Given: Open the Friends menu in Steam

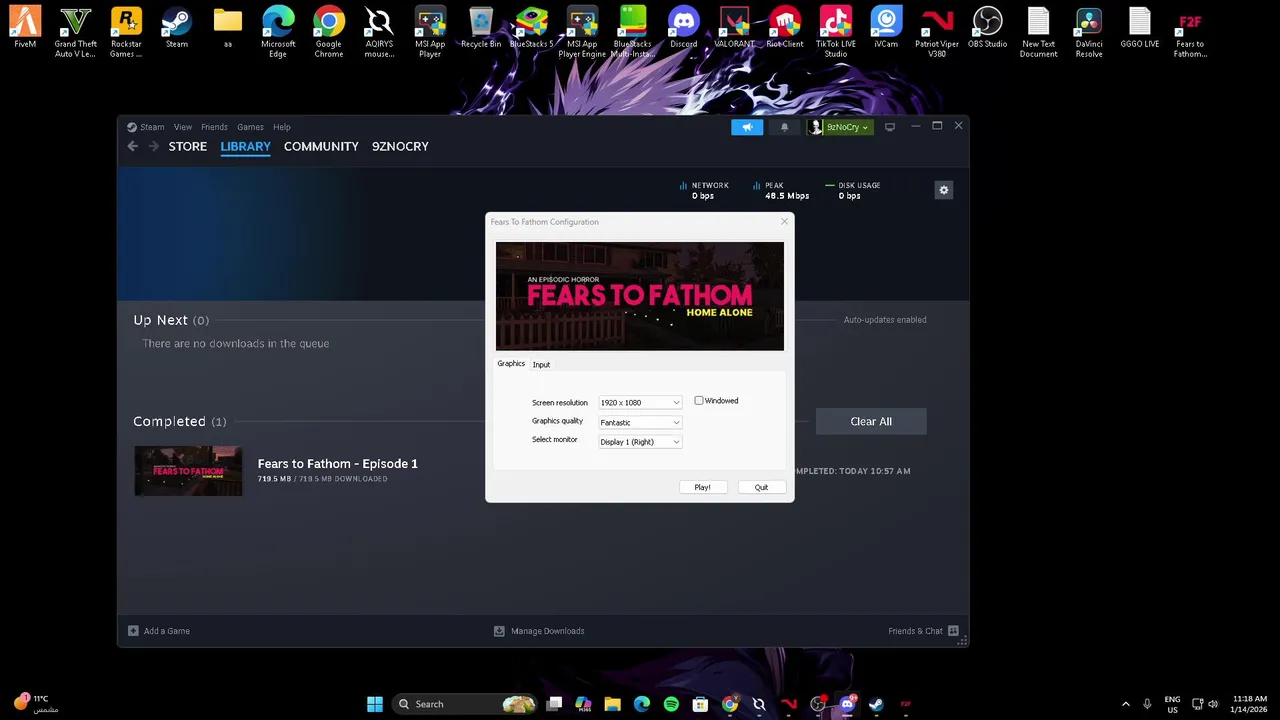Looking at the screenshot, I should pos(214,127).
